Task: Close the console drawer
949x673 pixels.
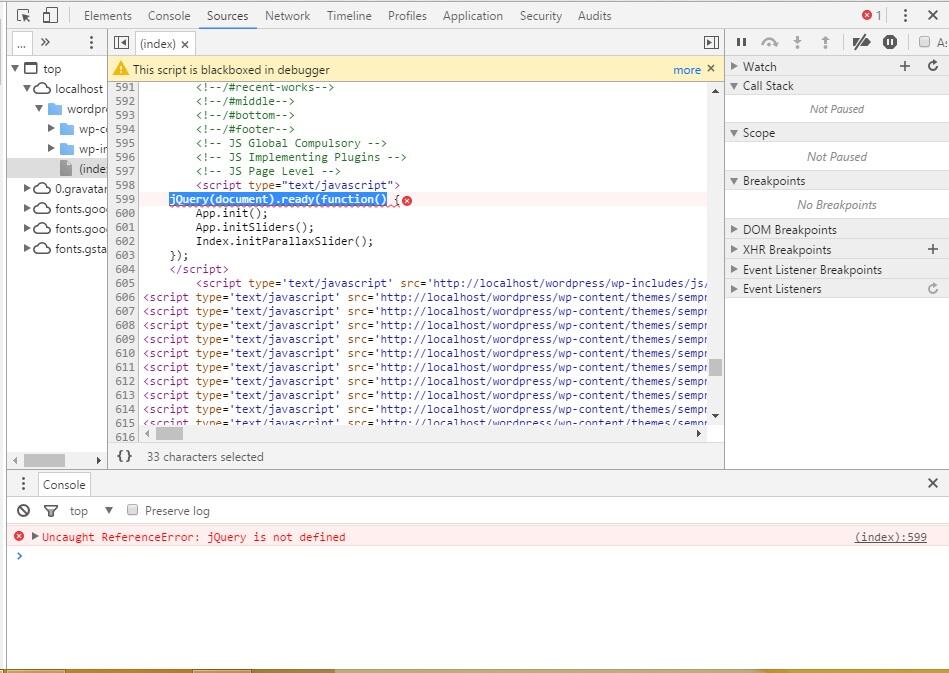Action: 933,482
